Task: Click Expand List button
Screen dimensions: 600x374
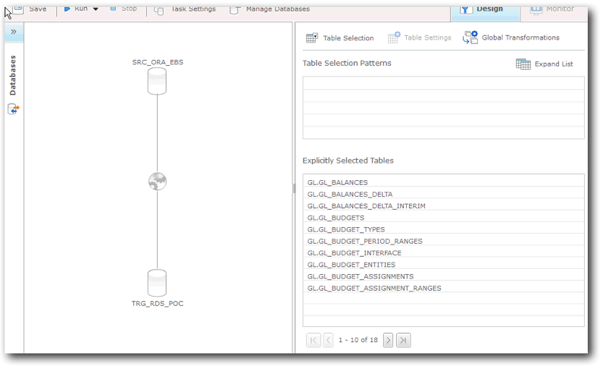Action: click(545, 64)
